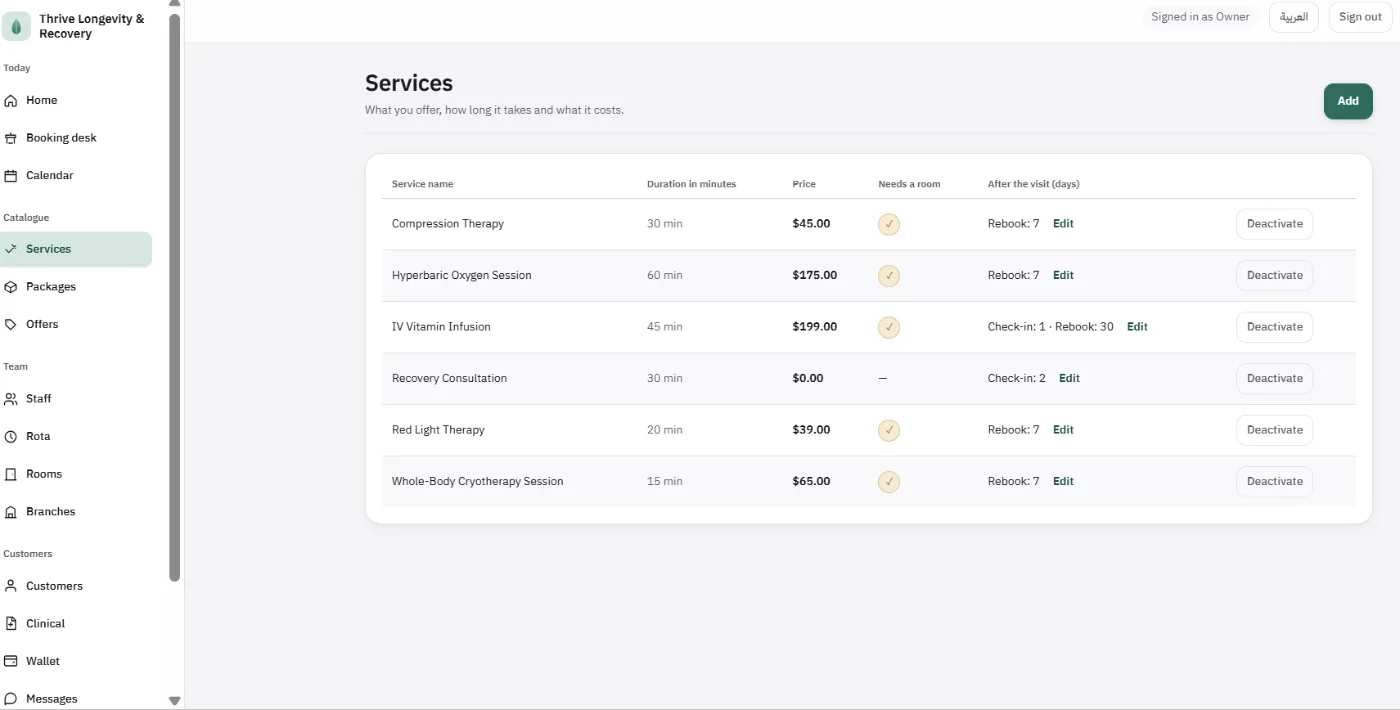The image size is (1400, 710).
Task: Click the Calendar sidebar icon
Action: 11,175
